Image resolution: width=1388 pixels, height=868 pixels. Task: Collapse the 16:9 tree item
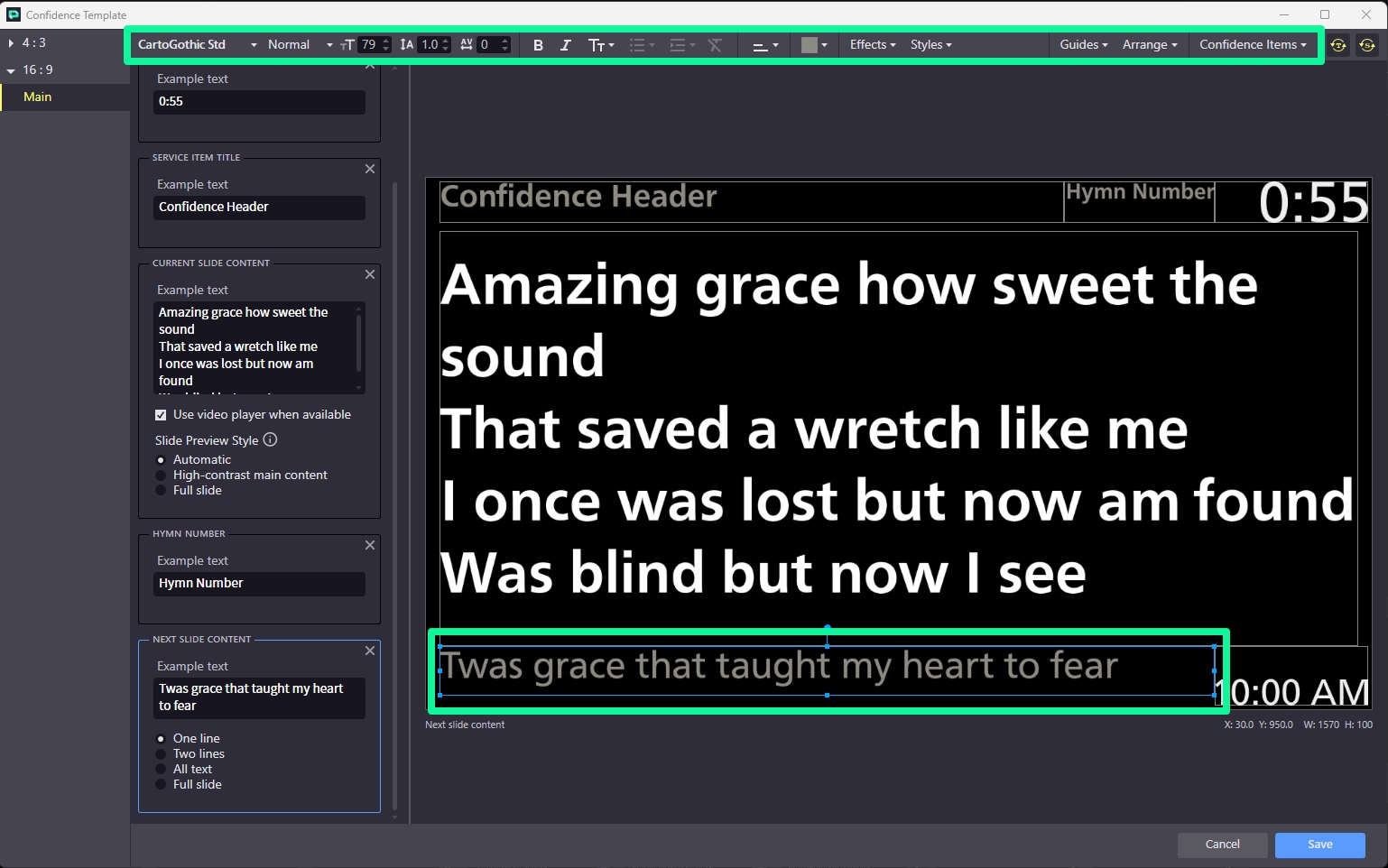pos(11,70)
